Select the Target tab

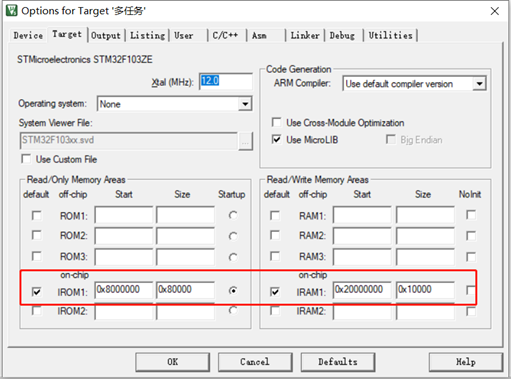[67, 34]
